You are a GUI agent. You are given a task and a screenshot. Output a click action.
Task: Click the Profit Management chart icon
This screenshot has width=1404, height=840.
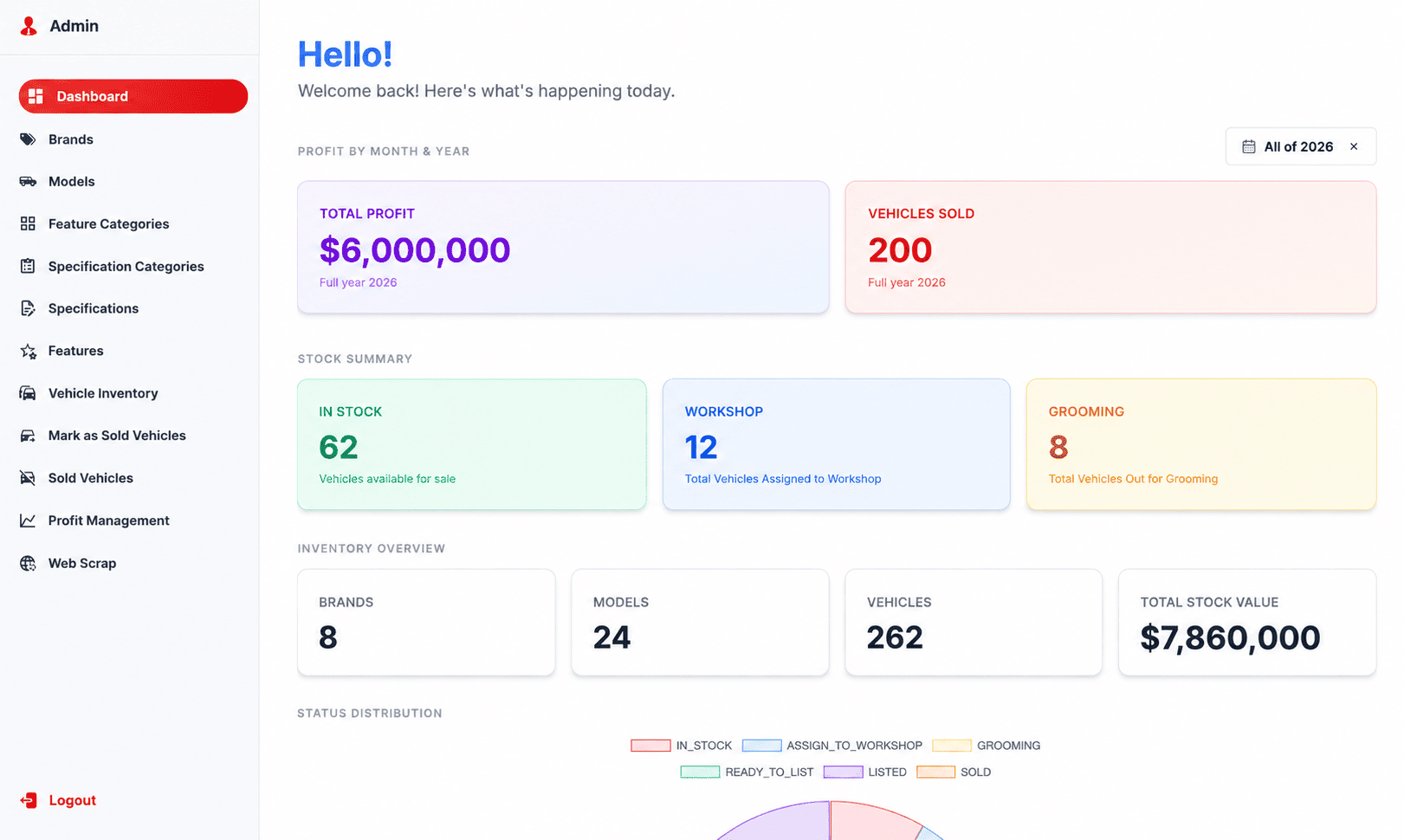(x=28, y=520)
